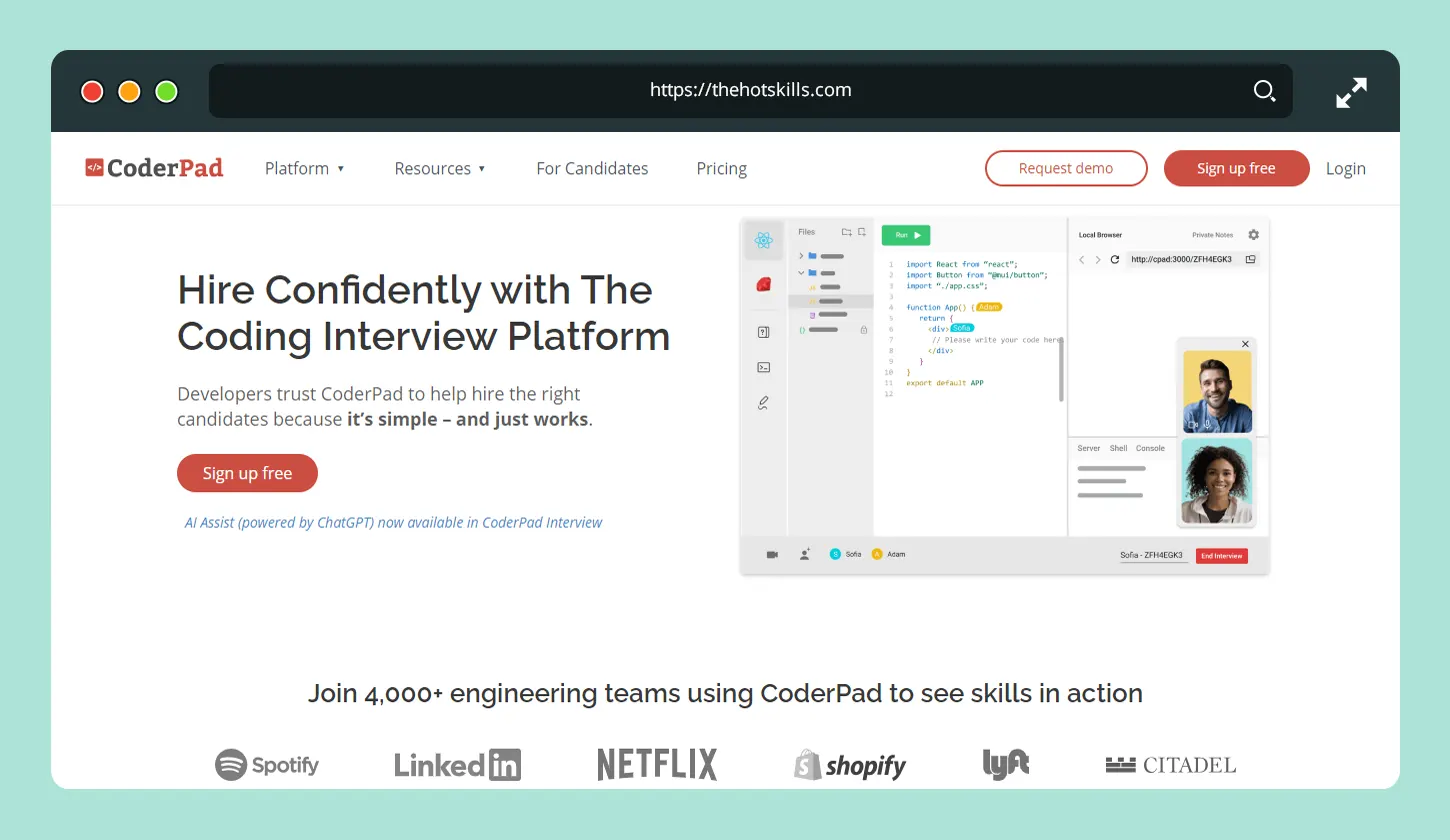
Task: Click the Local Browser forward arrow
Action: pyautogui.click(x=1097, y=259)
